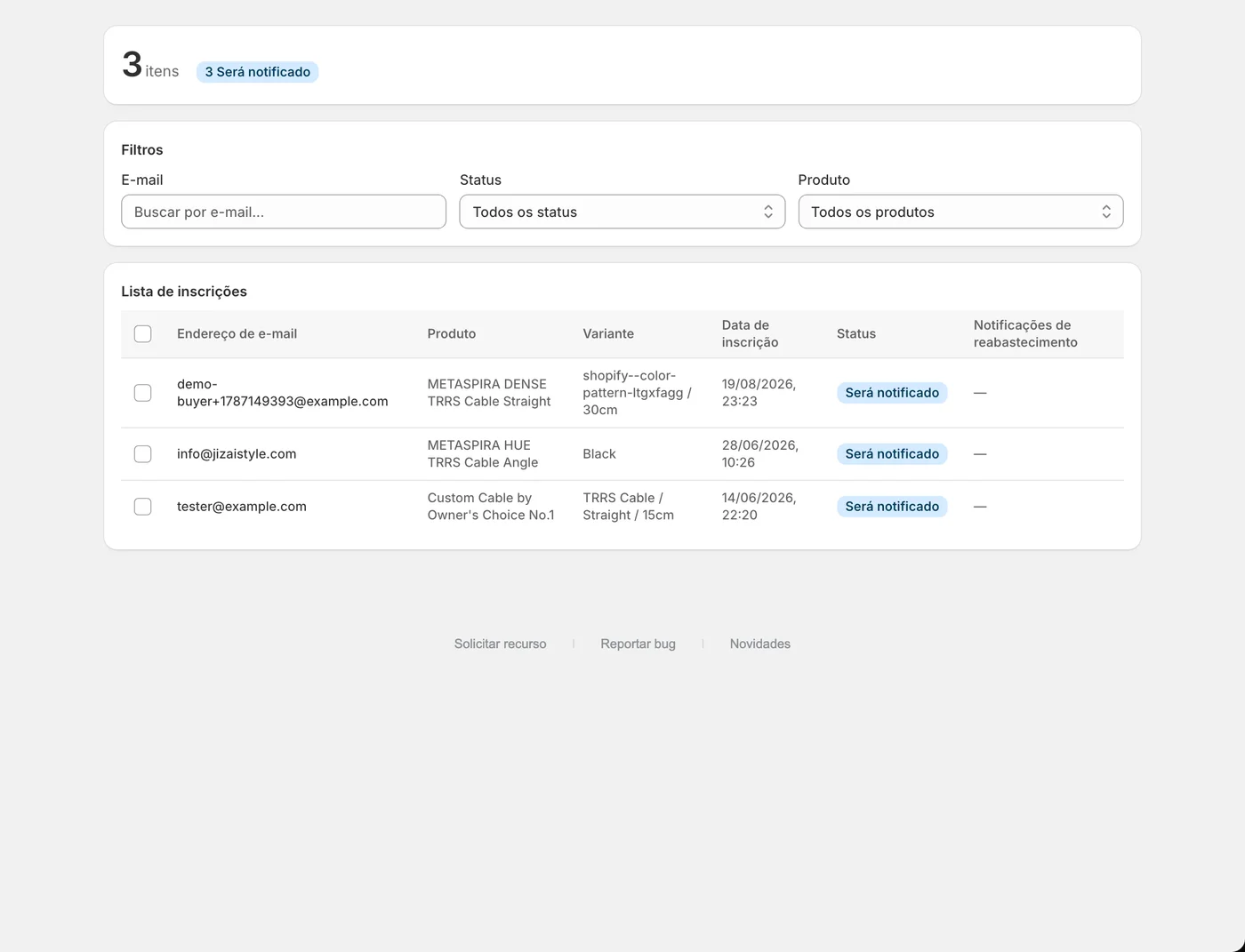The image size is (1245, 952).
Task: Focus the Buscar por e-mail search field
Action: 284,212
